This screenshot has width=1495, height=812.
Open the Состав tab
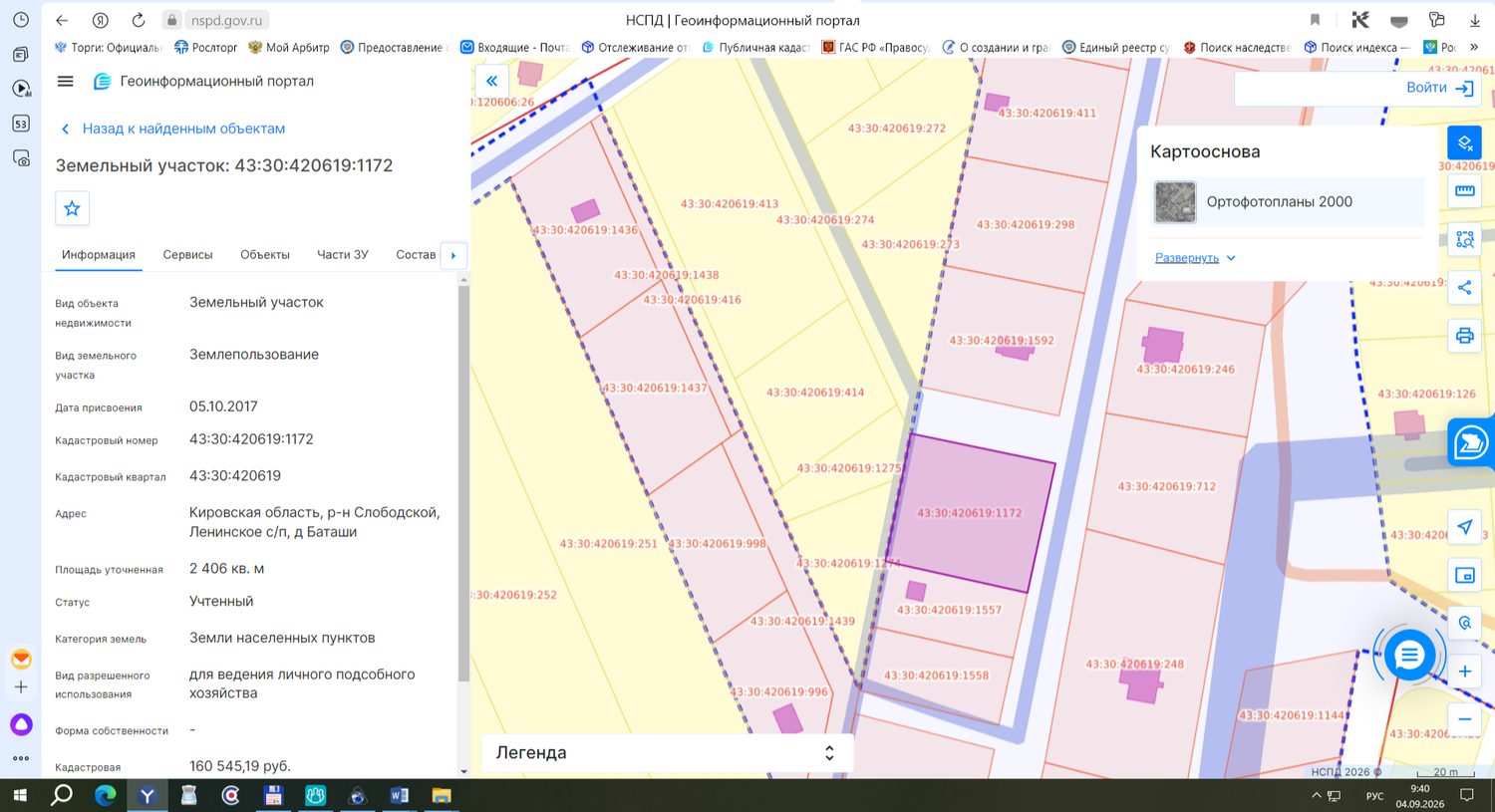pos(416,255)
